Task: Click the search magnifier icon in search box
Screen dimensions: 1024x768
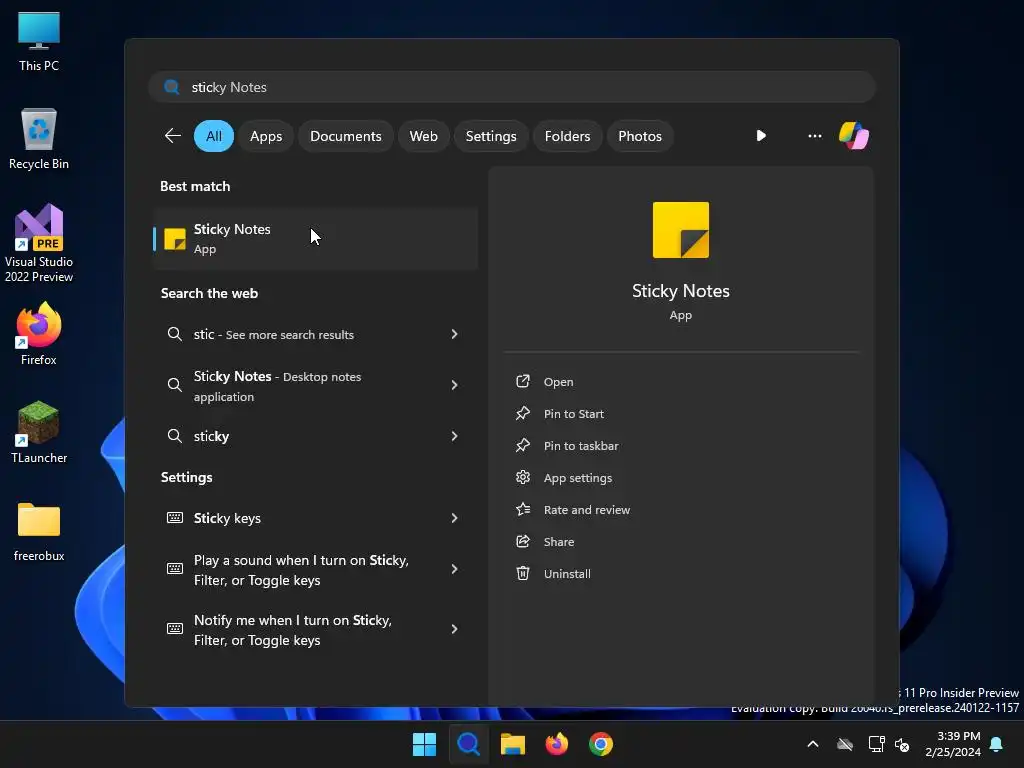Action: [172, 87]
